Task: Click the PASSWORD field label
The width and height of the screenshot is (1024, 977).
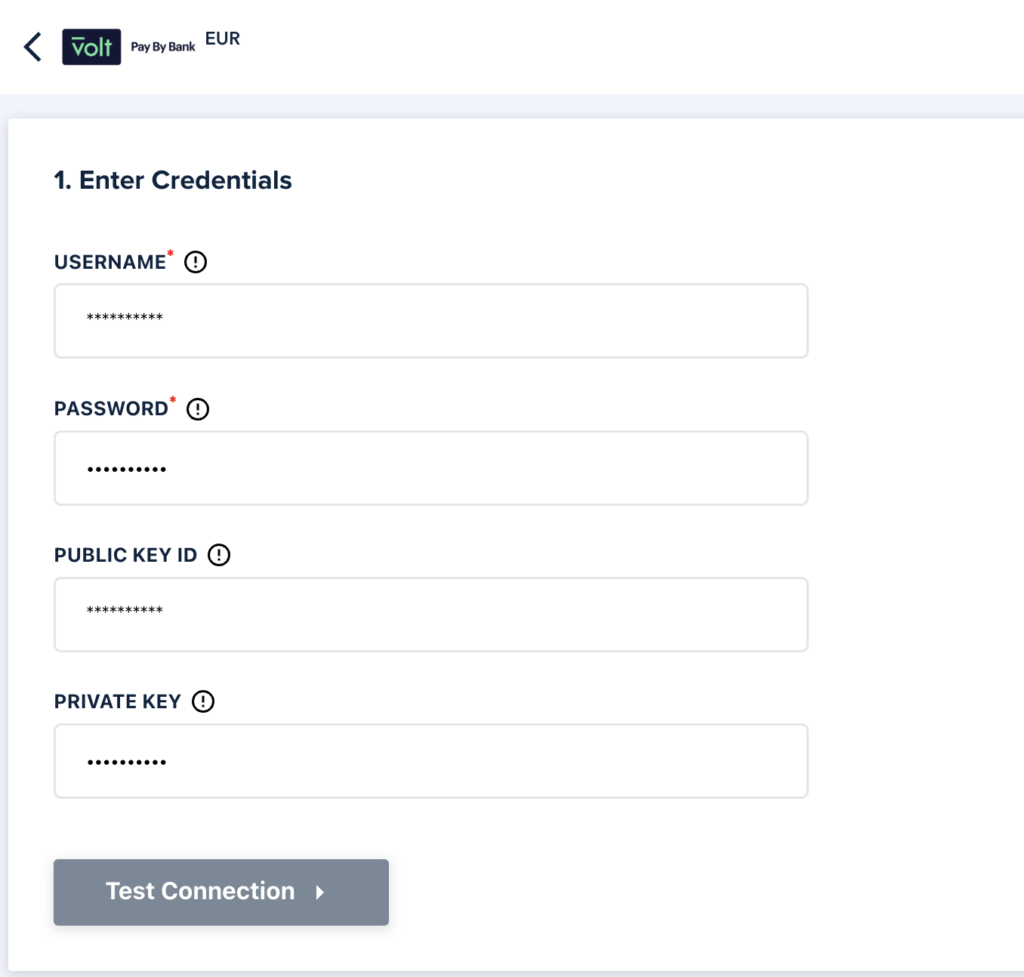Action: coord(111,409)
